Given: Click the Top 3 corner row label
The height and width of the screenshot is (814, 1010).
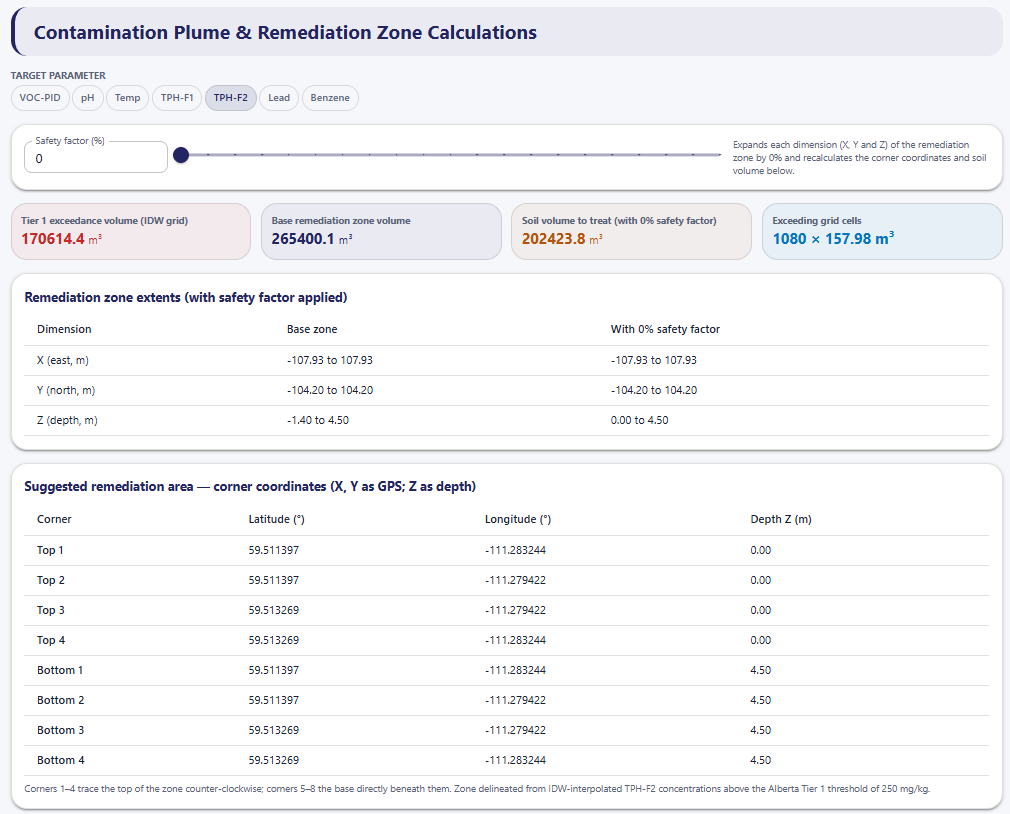Looking at the screenshot, I should point(50,610).
